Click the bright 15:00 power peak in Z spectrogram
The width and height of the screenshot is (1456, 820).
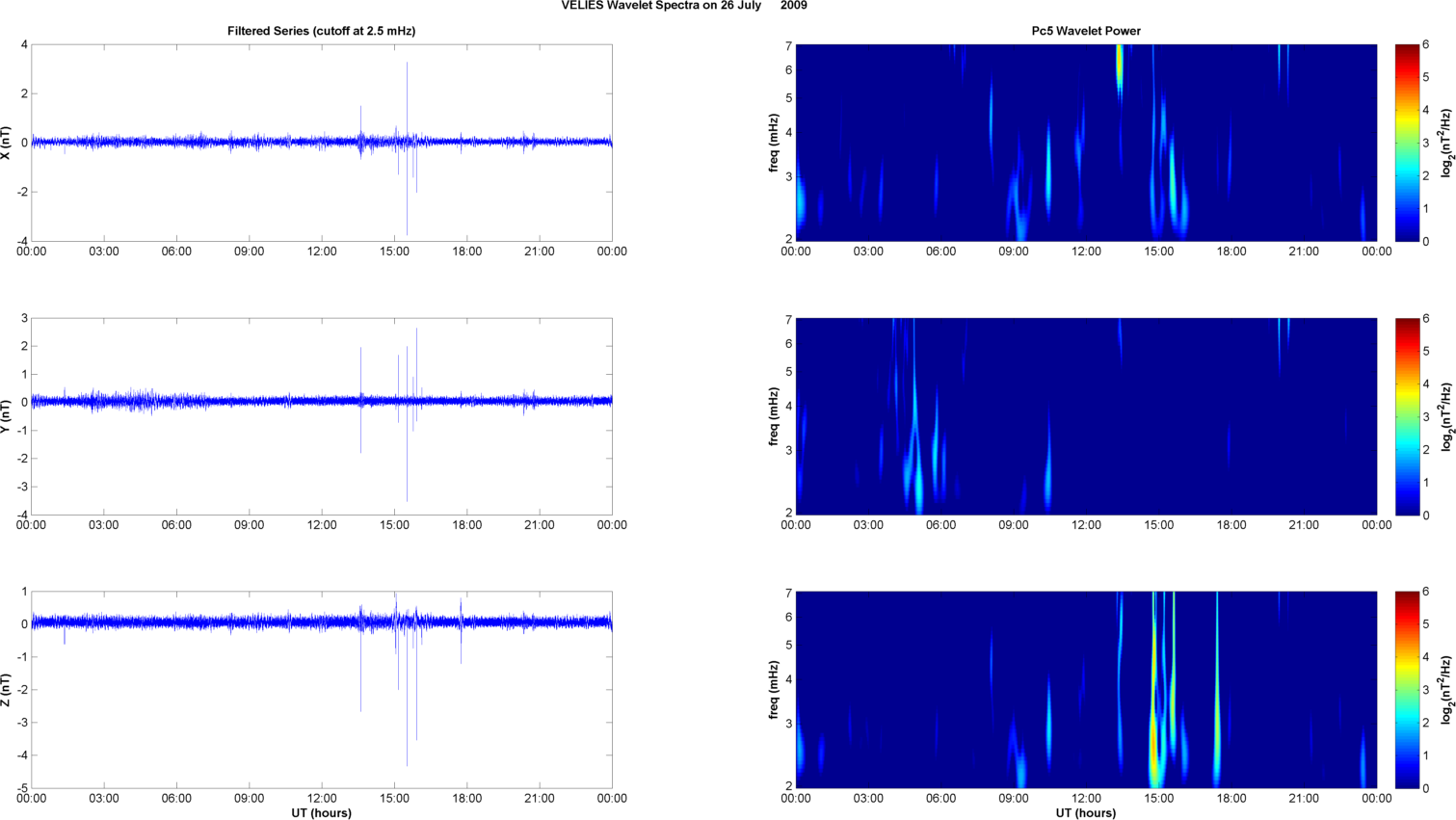[1153, 742]
